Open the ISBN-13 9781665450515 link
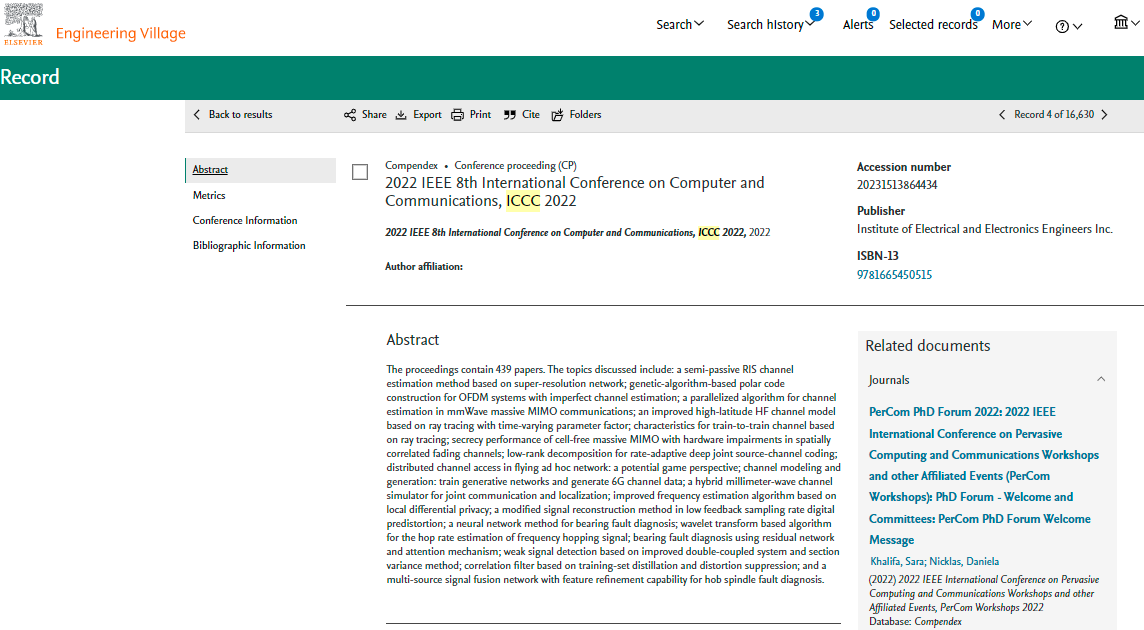This screenshot has width=1144, height=630. point(894,275)
